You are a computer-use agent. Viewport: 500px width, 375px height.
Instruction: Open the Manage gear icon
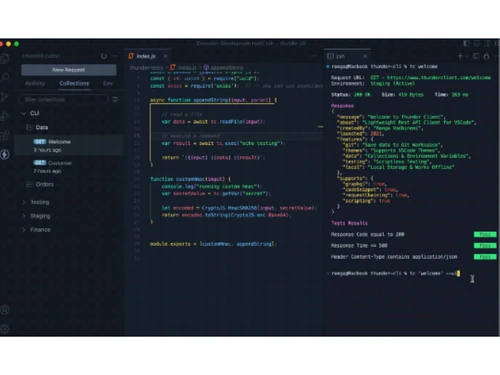tap(4, 329)
